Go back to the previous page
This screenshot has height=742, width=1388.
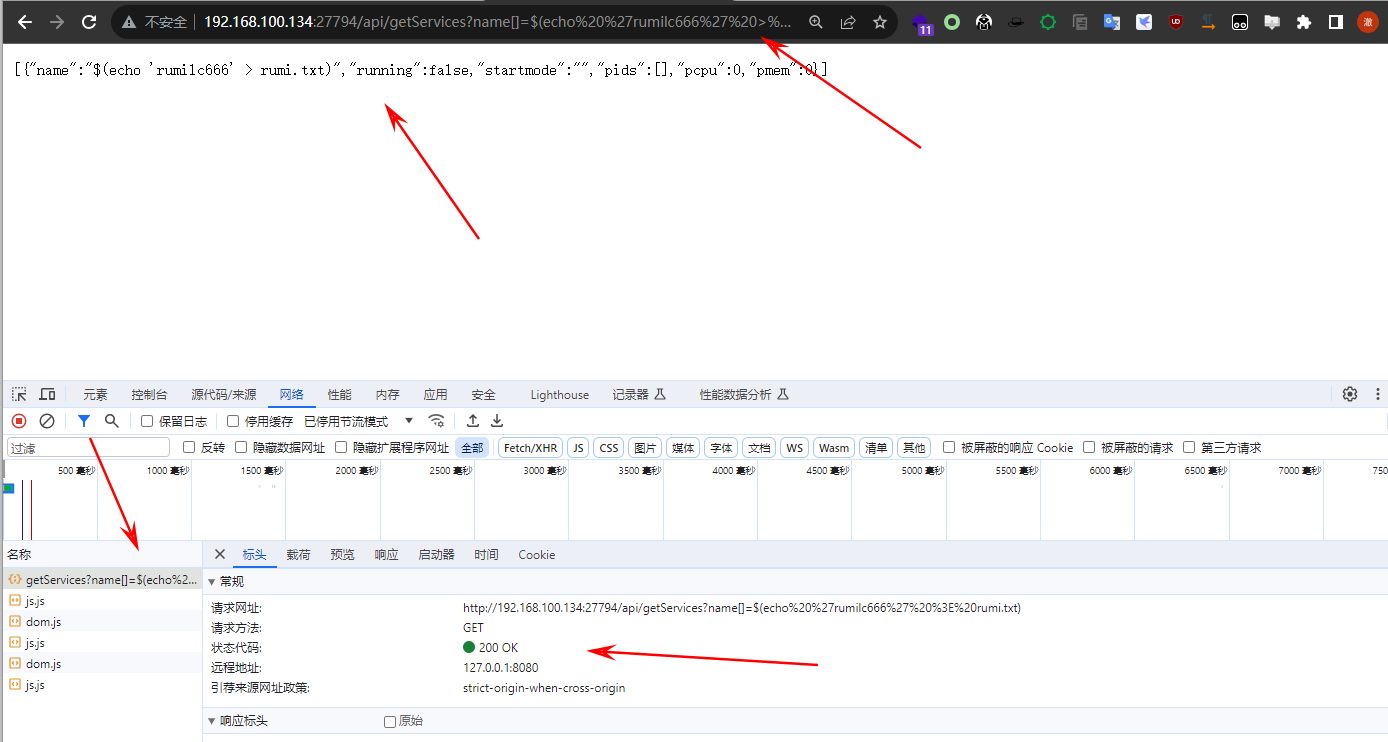[x=25, y=21]
